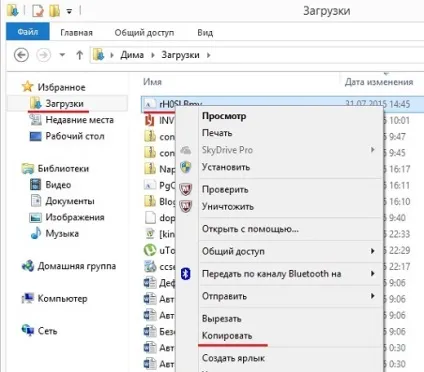The width and height of the screenshot is (424, 372).
Task: Select the Nap... folder icon
Action: [x=150, y=169]
